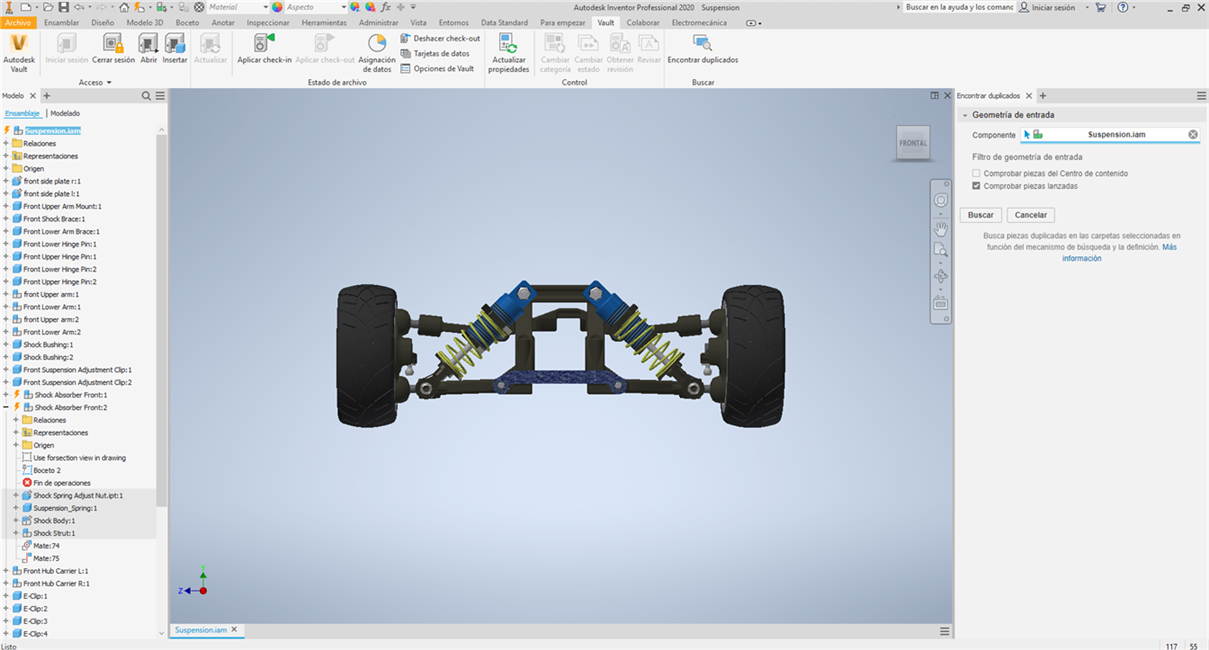Open the document tabs menu icon
The image size is (1209, 650).
click(x=944, y=631)
